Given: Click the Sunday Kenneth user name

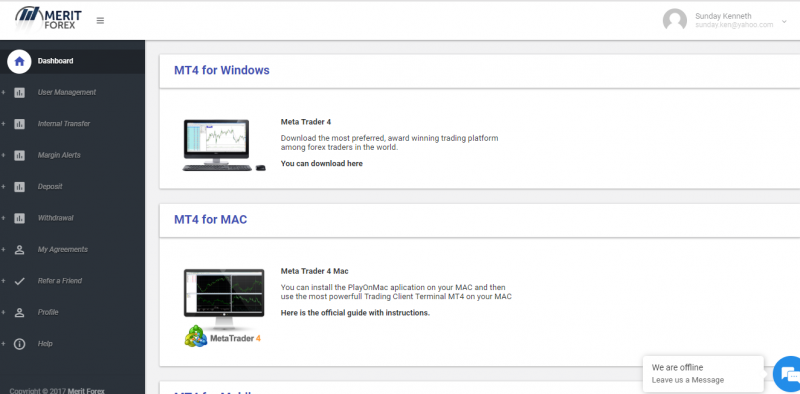Looking at the screenshot, I should (723, 16).
